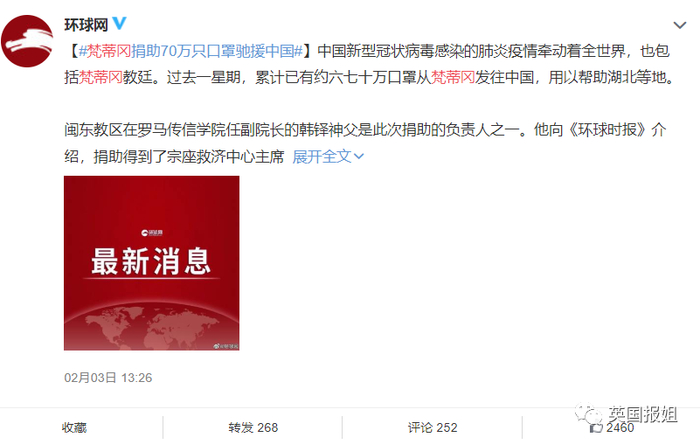The height and width of the screenshot is (445, 700).
Task: Click red 梵蒂冈 keyword before 发往中国
Action: pyautogui.click(x=453, y=78)
